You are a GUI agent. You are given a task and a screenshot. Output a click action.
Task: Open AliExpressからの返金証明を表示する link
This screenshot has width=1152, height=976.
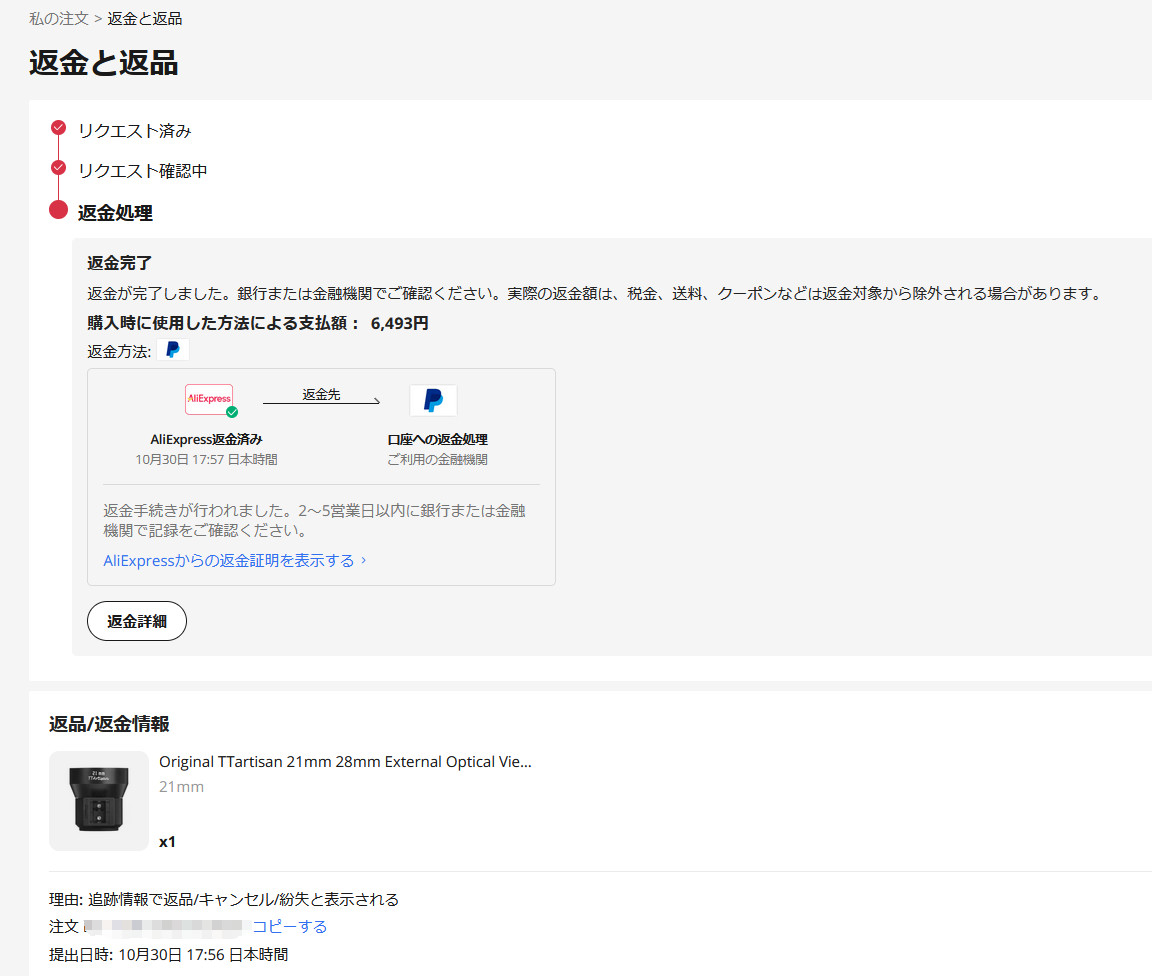point(230,561)
